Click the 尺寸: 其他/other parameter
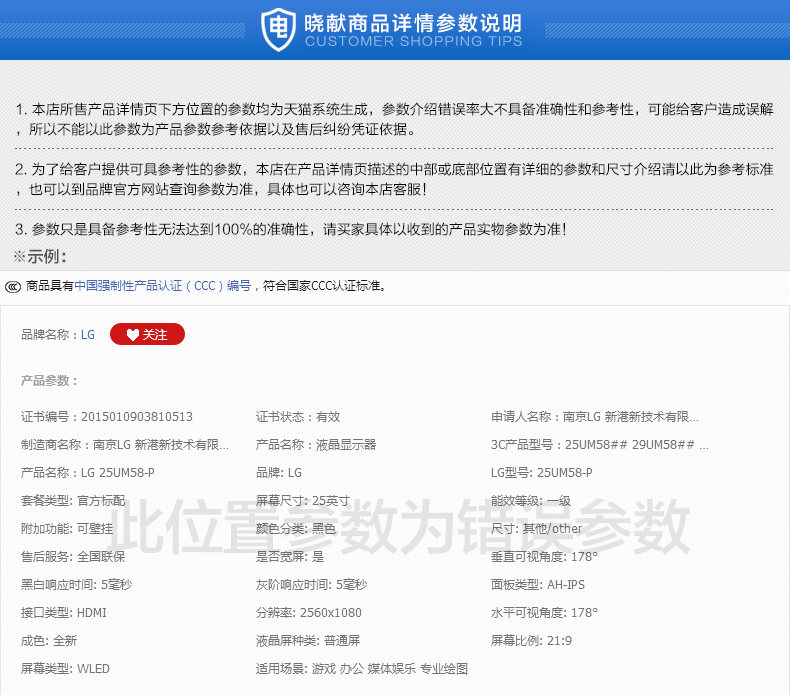Screen dimensions: 790x695 537,529
